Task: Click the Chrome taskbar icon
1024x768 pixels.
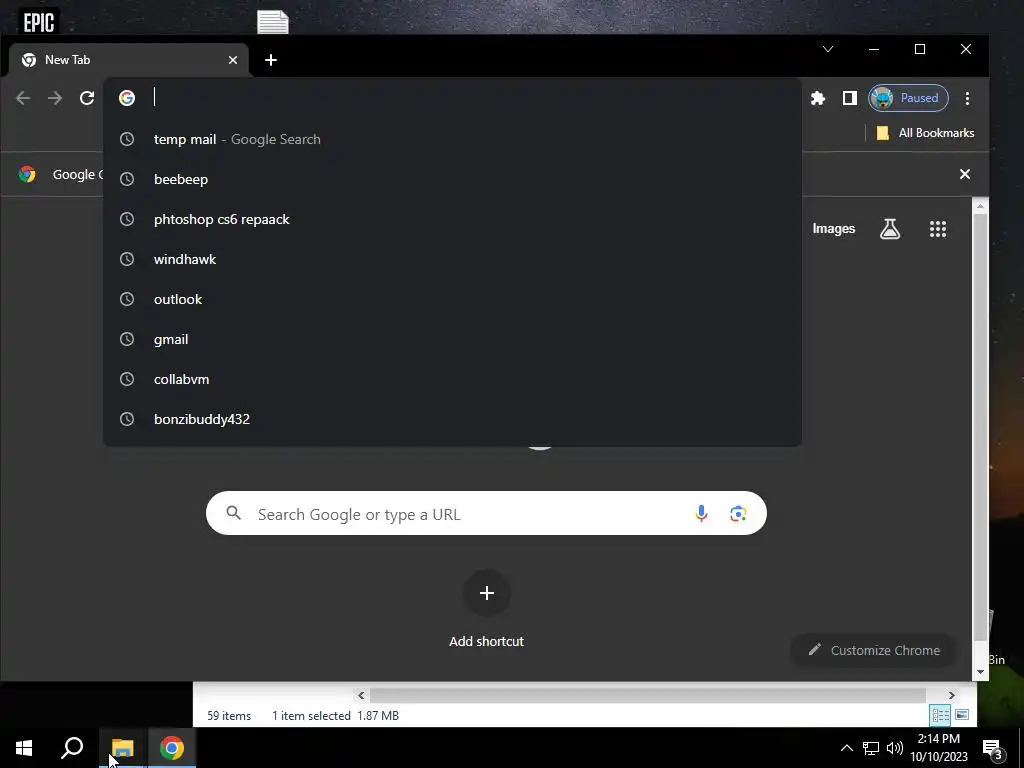Action: coord(172,748)
